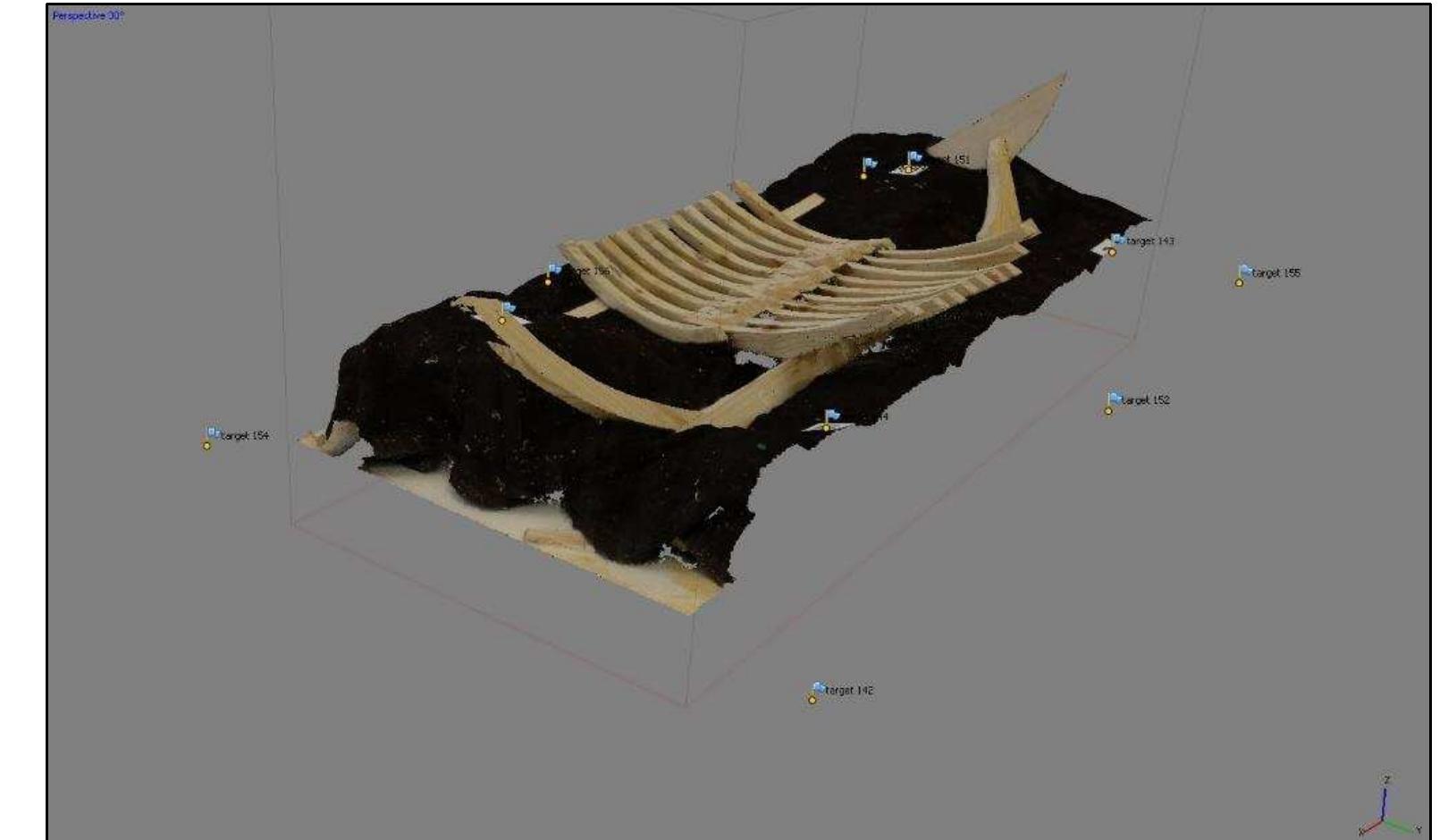Toggle selection of target 142's yellow anchor point

point(812,701)
